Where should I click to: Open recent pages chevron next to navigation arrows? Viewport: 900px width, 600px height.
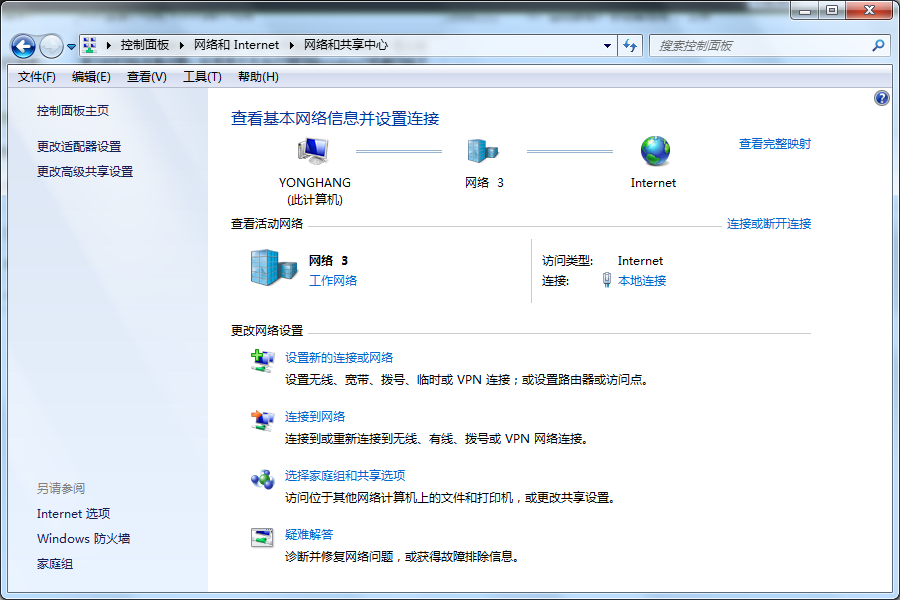70,45
